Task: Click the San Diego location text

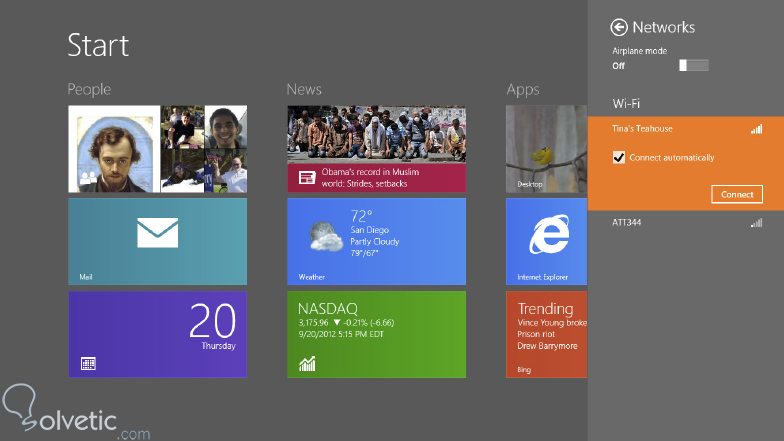Action: [370, 230]
